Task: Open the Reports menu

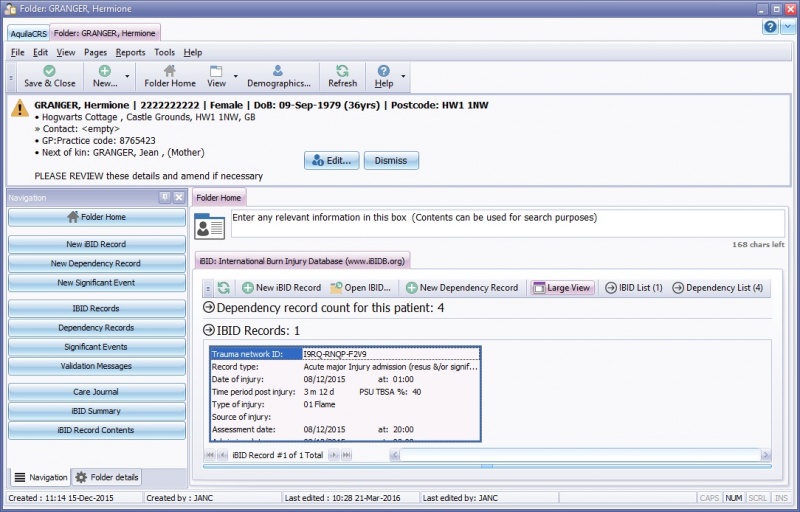Action: pos(130,52)
